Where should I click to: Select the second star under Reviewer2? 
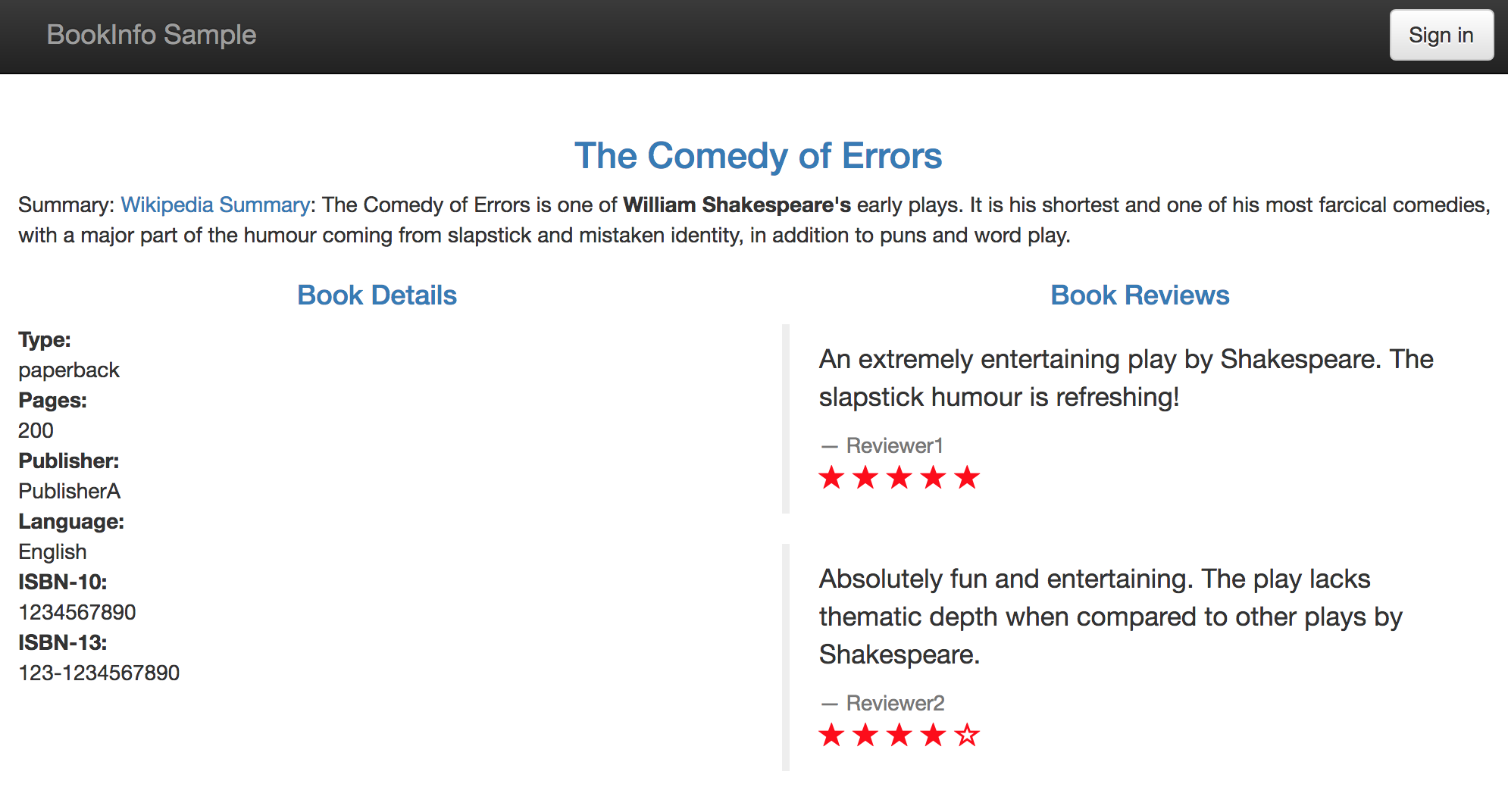click(865, 735)
